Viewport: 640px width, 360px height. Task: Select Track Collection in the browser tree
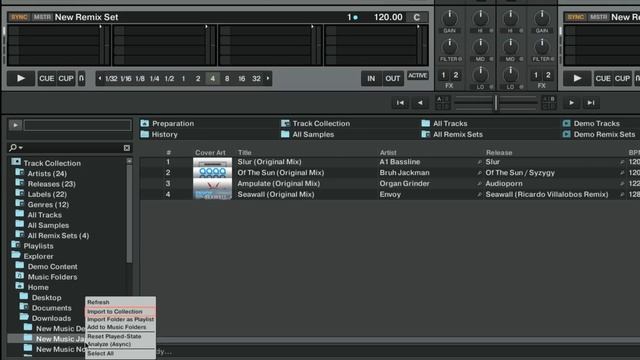pyautogui.click(x=52, y=163)
